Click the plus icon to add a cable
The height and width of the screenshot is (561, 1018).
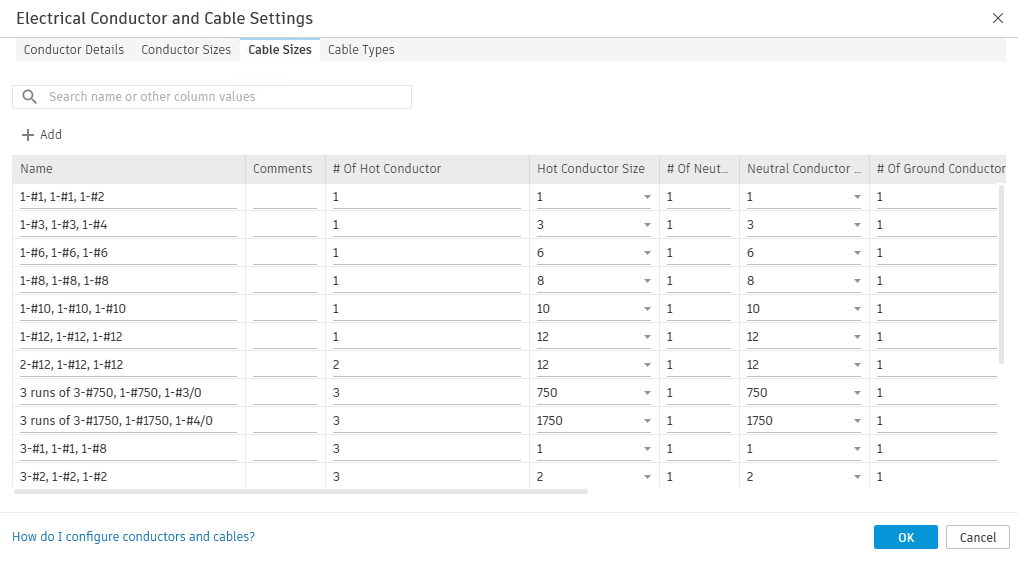[x=28, y=135]
